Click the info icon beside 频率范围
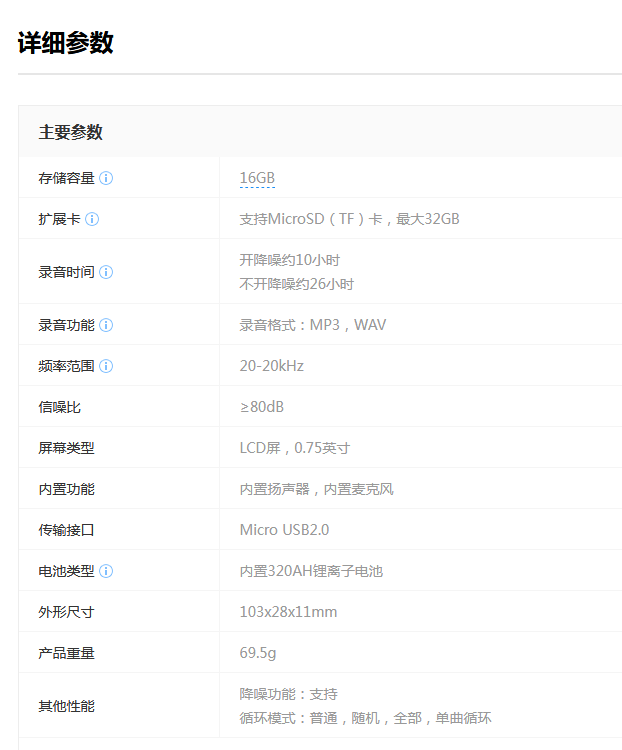Image resolution: width=622 pixels, height=750 pixels. coord(106,366)
